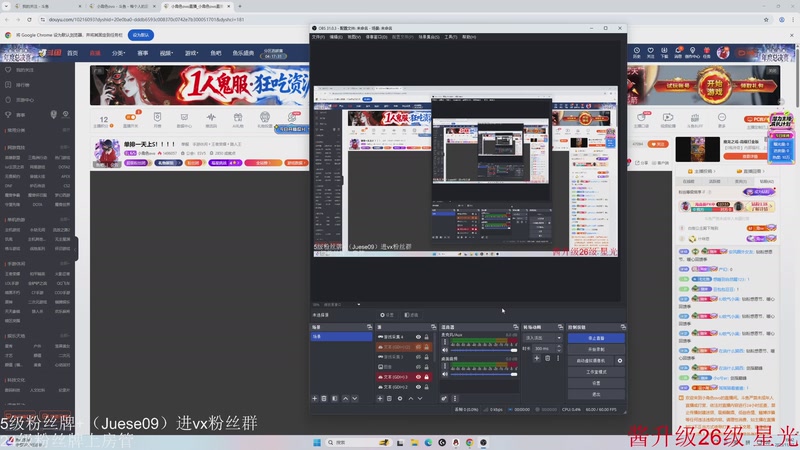This screenshot has width=800, height=450.
Task: Move selected source down in Sources panel
Action: [420, 398]
